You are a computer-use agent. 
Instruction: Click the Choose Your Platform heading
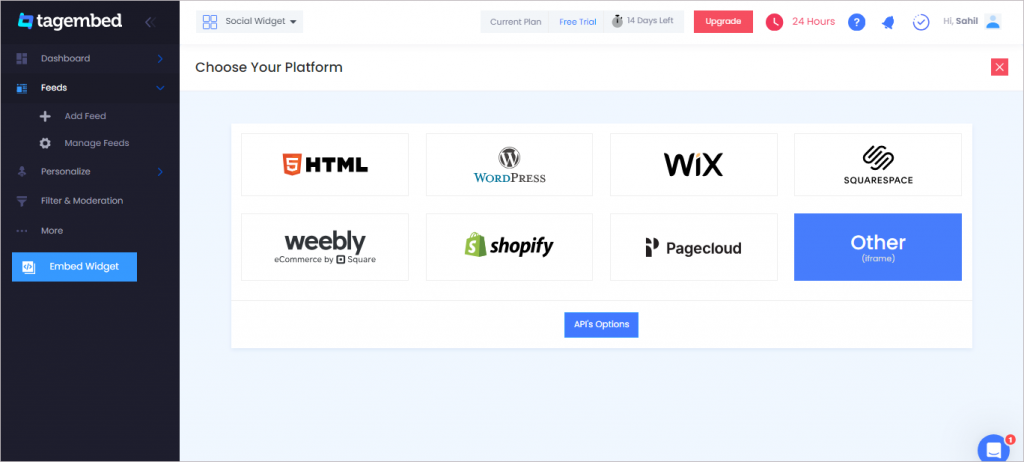point(269,67)
